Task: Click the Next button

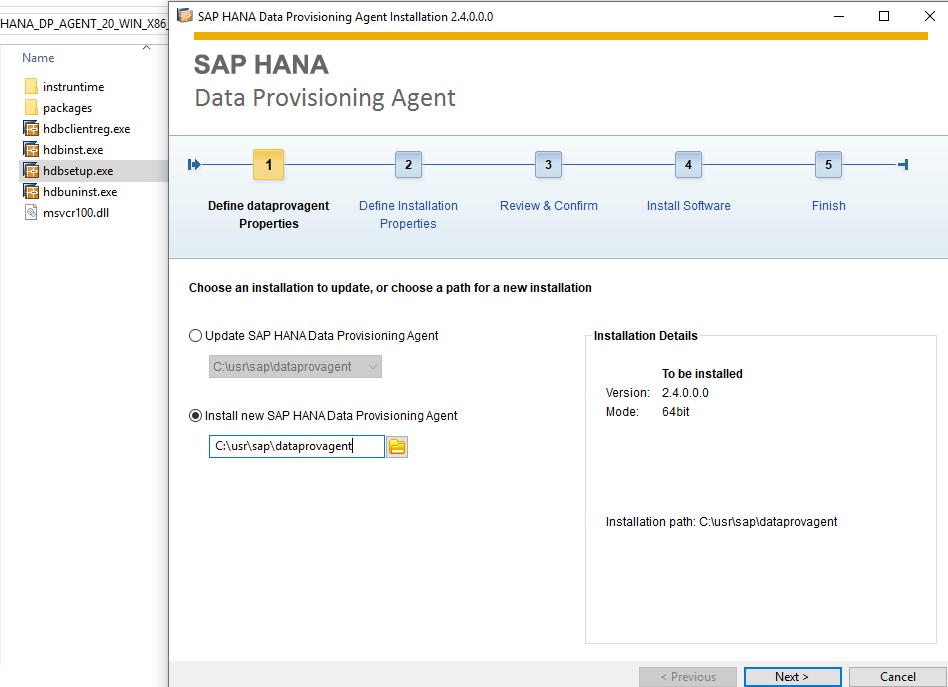Action: click(792, 677)
